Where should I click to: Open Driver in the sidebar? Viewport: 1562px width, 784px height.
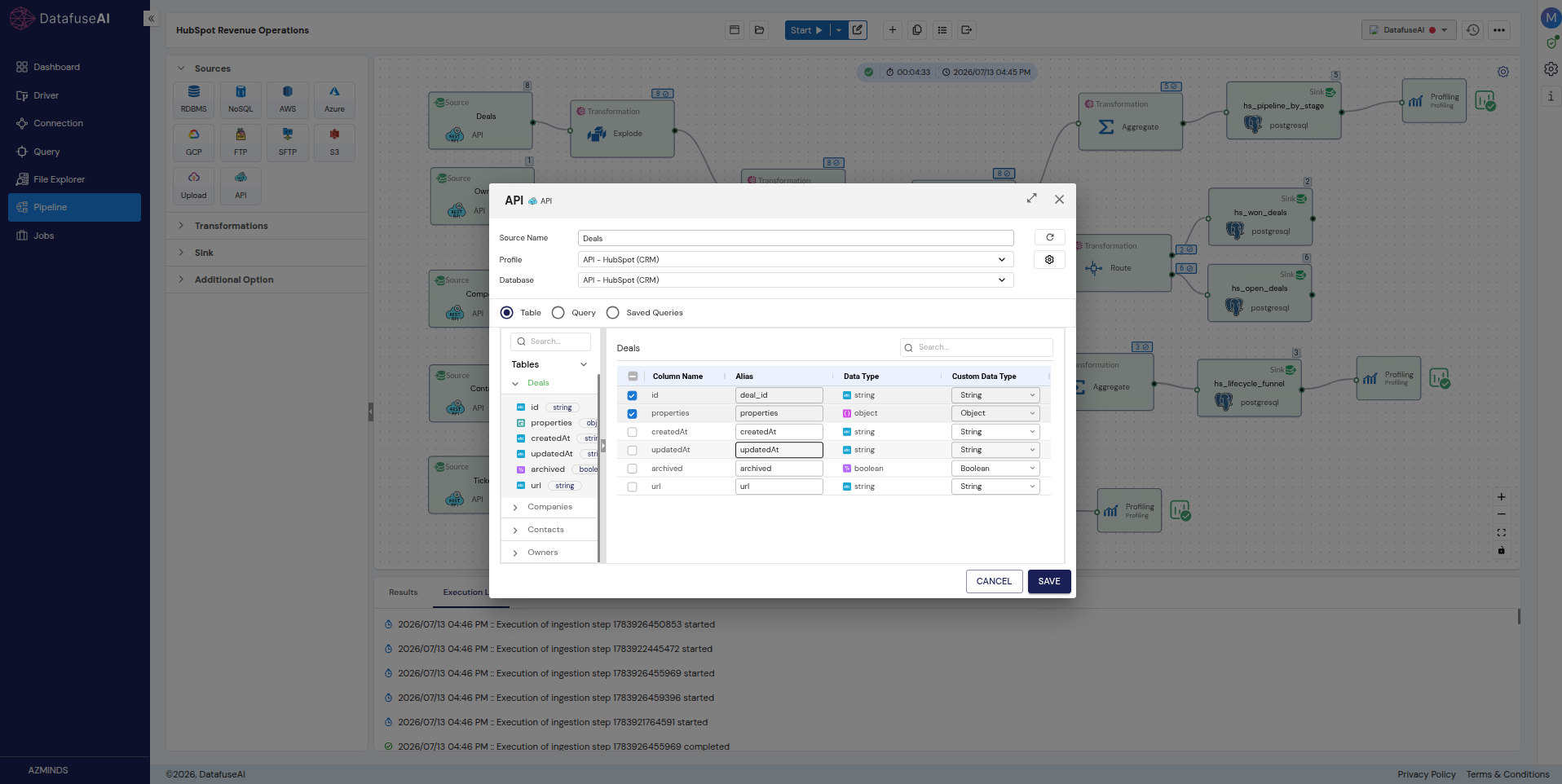74,95
